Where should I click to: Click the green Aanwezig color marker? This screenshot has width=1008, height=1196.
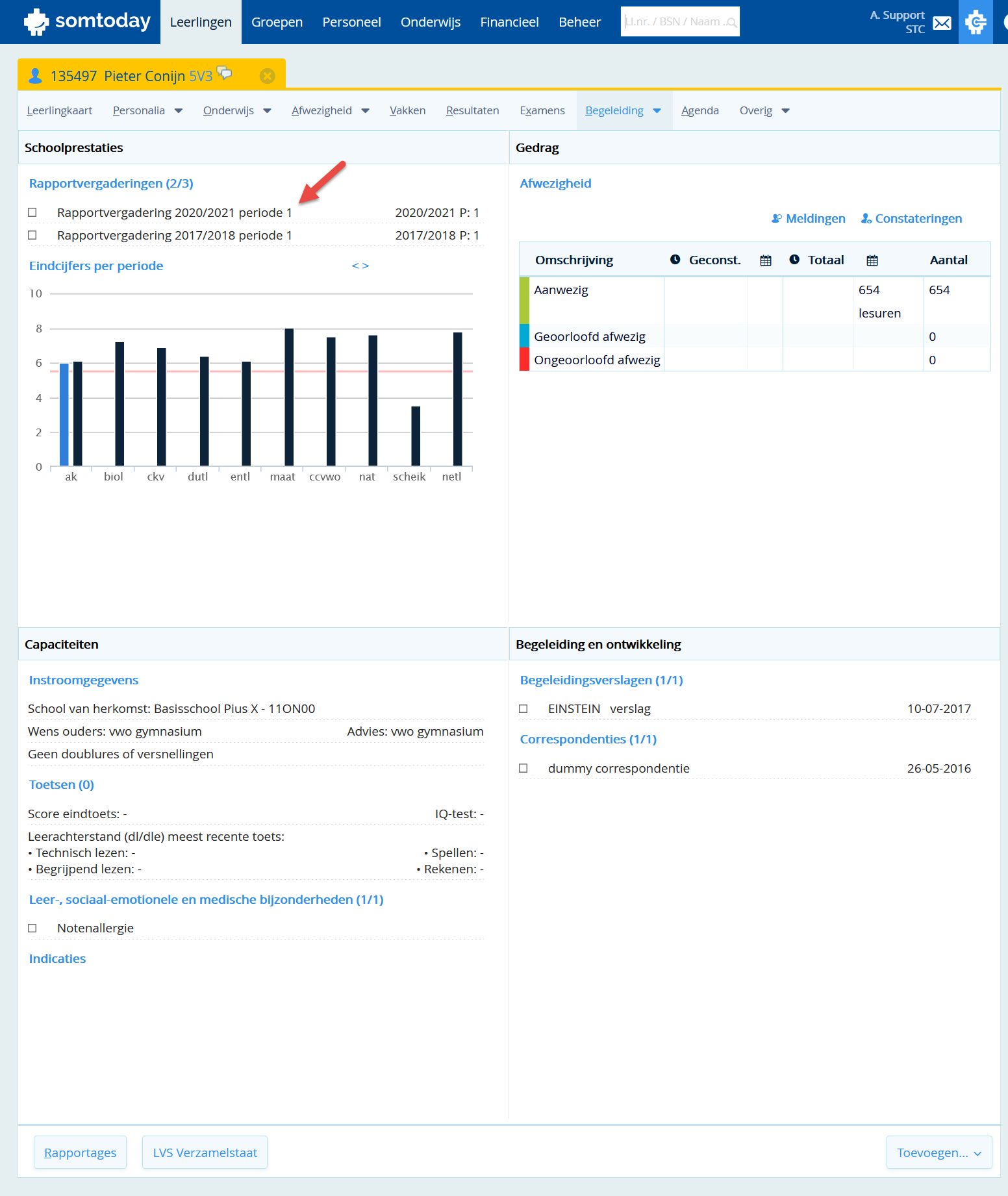click(x=524, y=301)
